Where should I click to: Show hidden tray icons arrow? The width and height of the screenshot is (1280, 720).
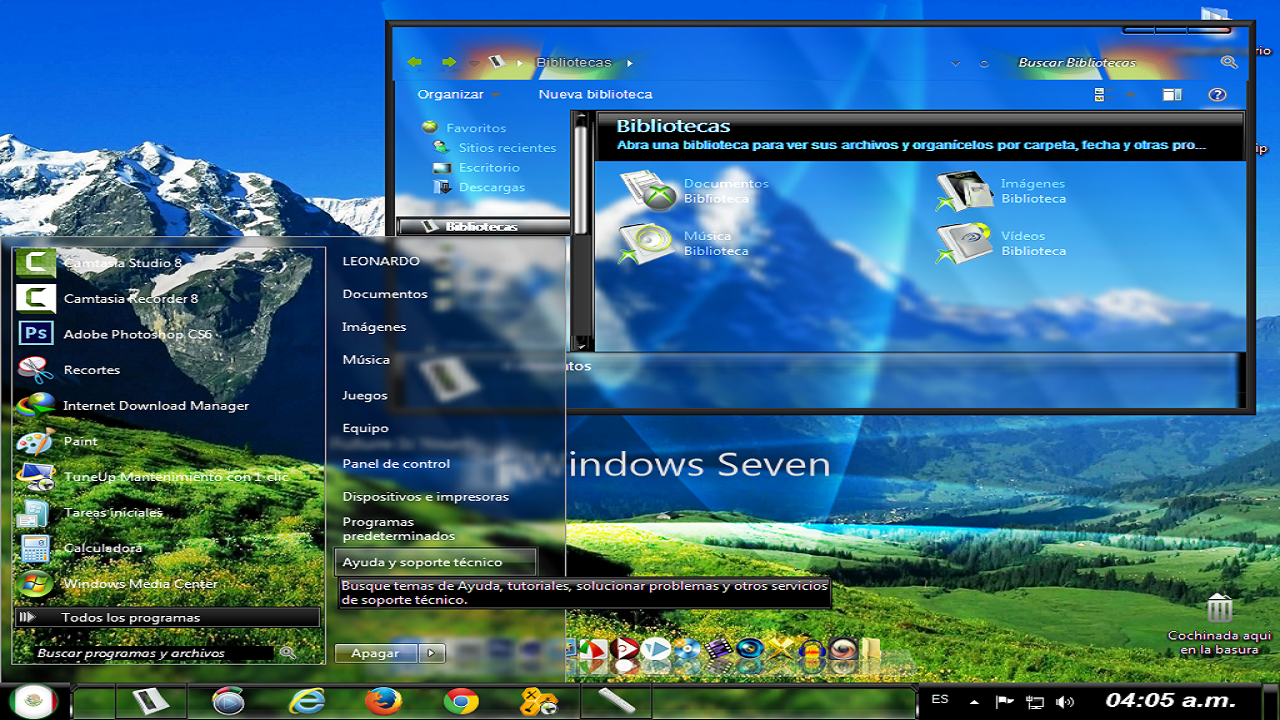click(x=976, y=701)
